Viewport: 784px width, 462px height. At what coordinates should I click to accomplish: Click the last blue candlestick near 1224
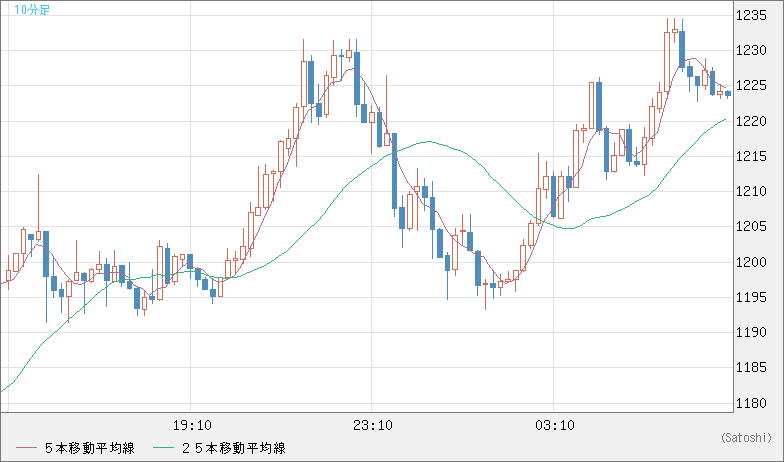pos(728,94)
